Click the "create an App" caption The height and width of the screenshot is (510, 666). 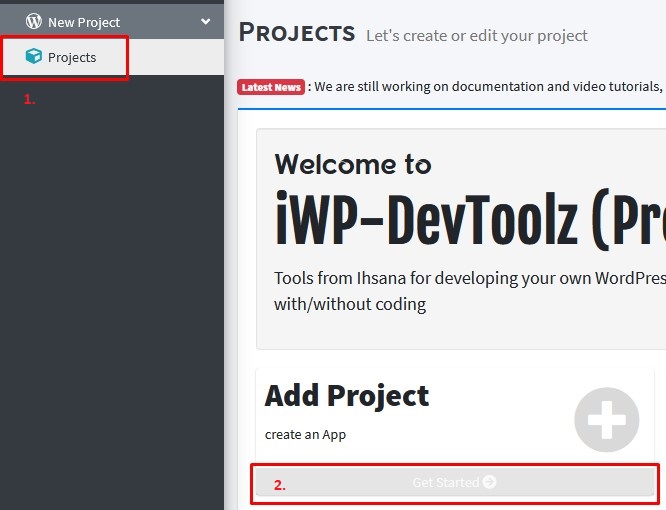pyautogui.click(x=305, y=435)
